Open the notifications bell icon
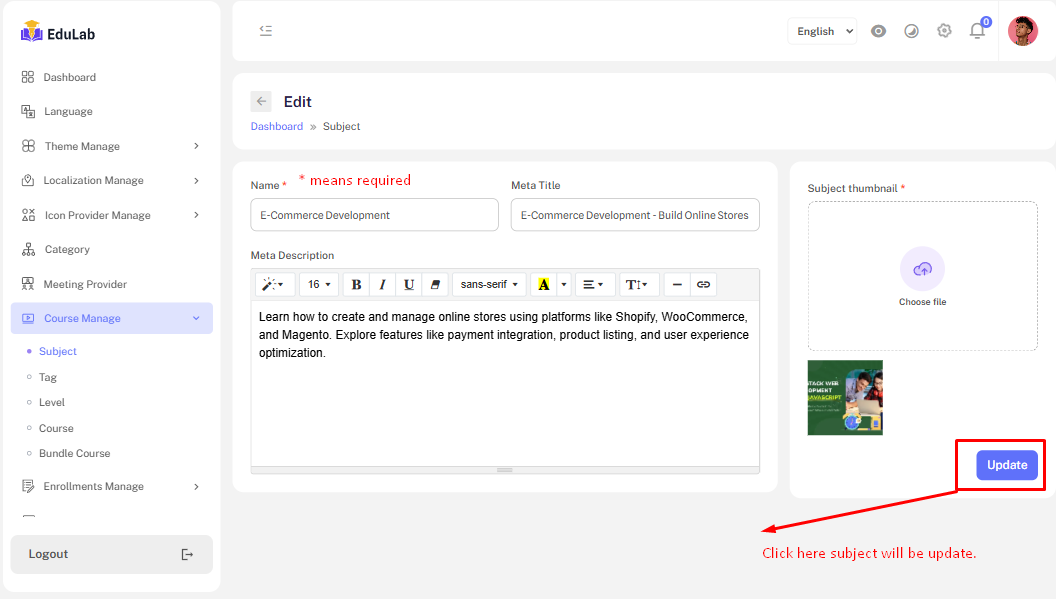 (x=977, y=31)
